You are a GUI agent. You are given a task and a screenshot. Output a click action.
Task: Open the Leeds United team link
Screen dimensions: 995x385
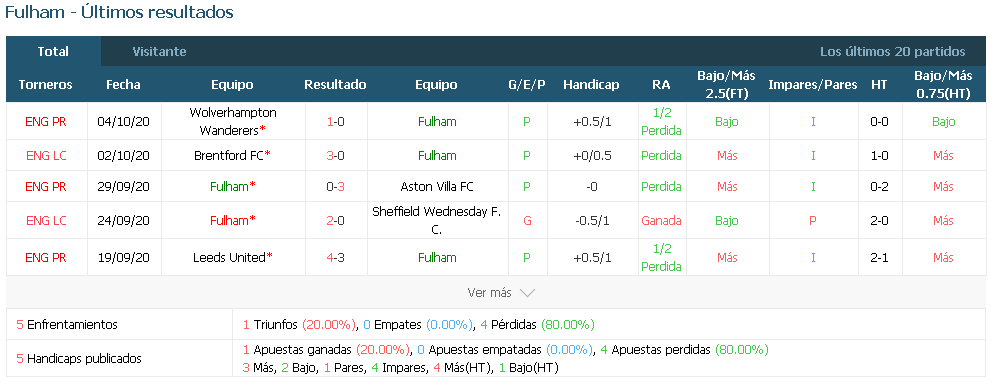tap(233, 258)
